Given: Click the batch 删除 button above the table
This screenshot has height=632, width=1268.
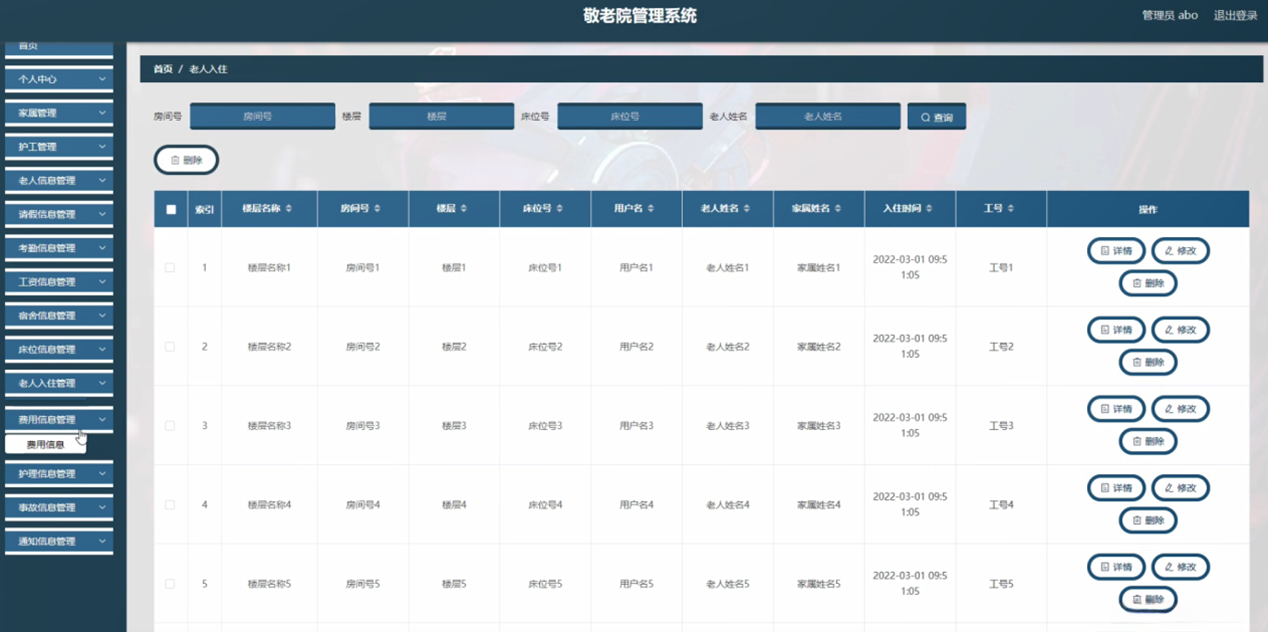Looking at the screenshot, I should [x=186, y=160].
